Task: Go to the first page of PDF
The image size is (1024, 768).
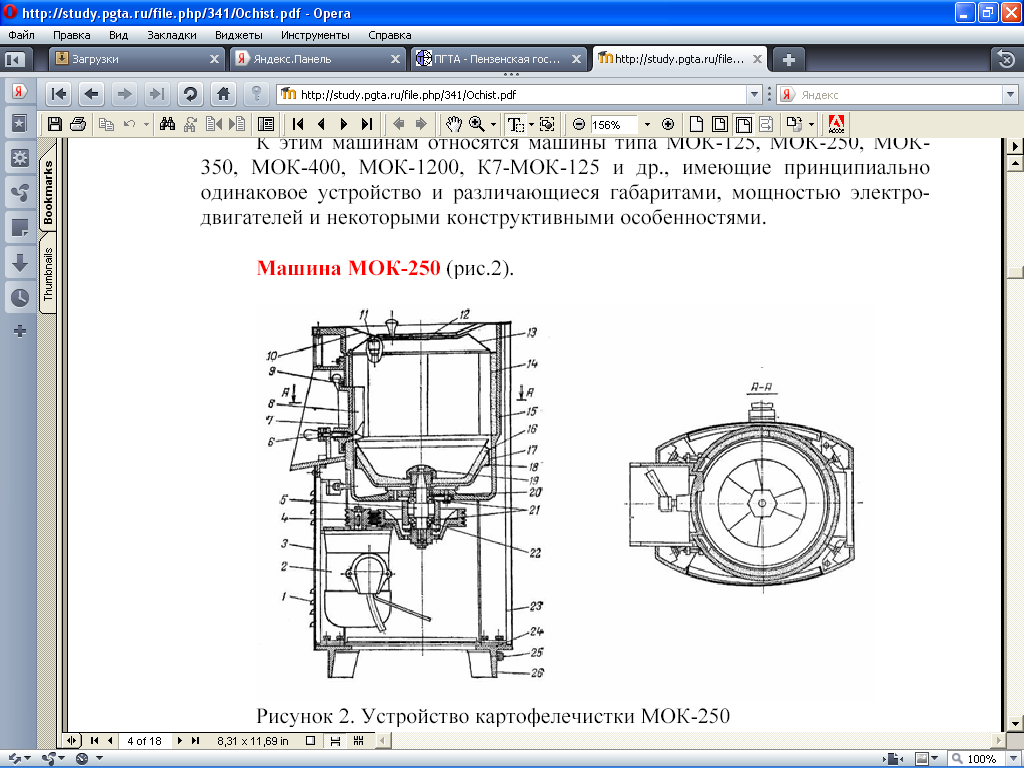Action: [x=297, y=124]
